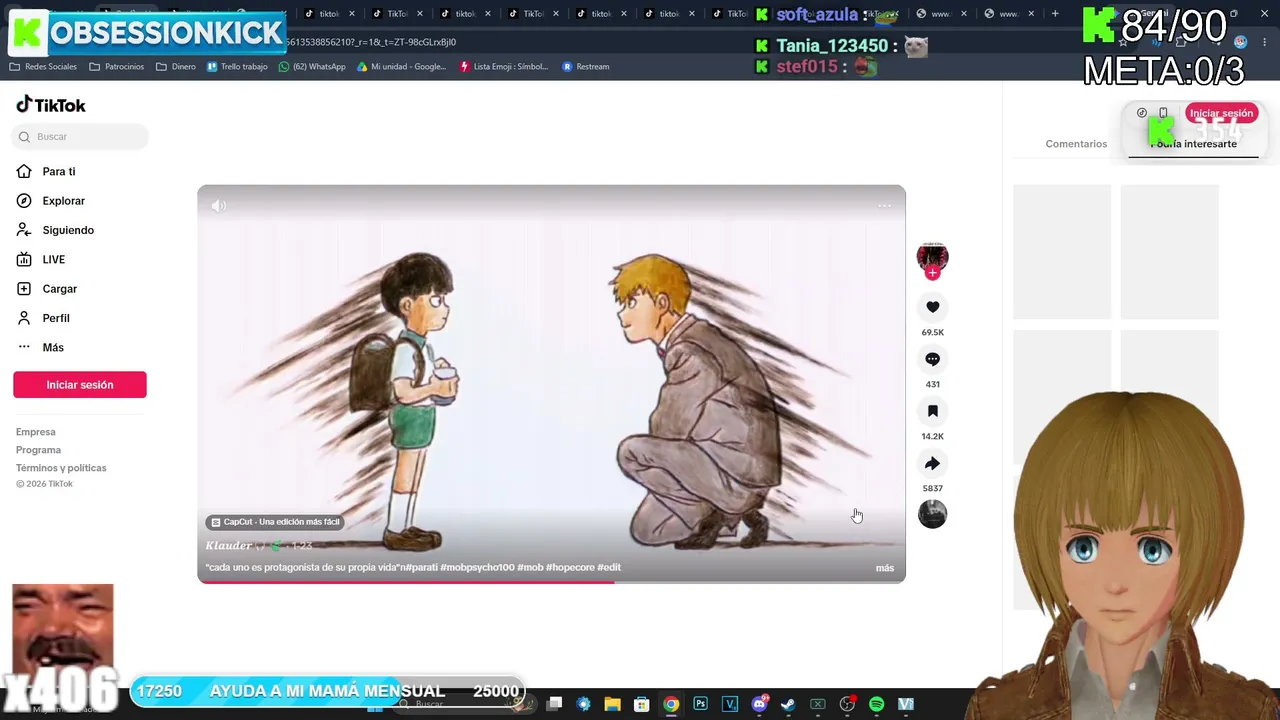The image size is (1280, 720).
Task: Open the Xbox app from the taskbar
Action: point(818,704)
